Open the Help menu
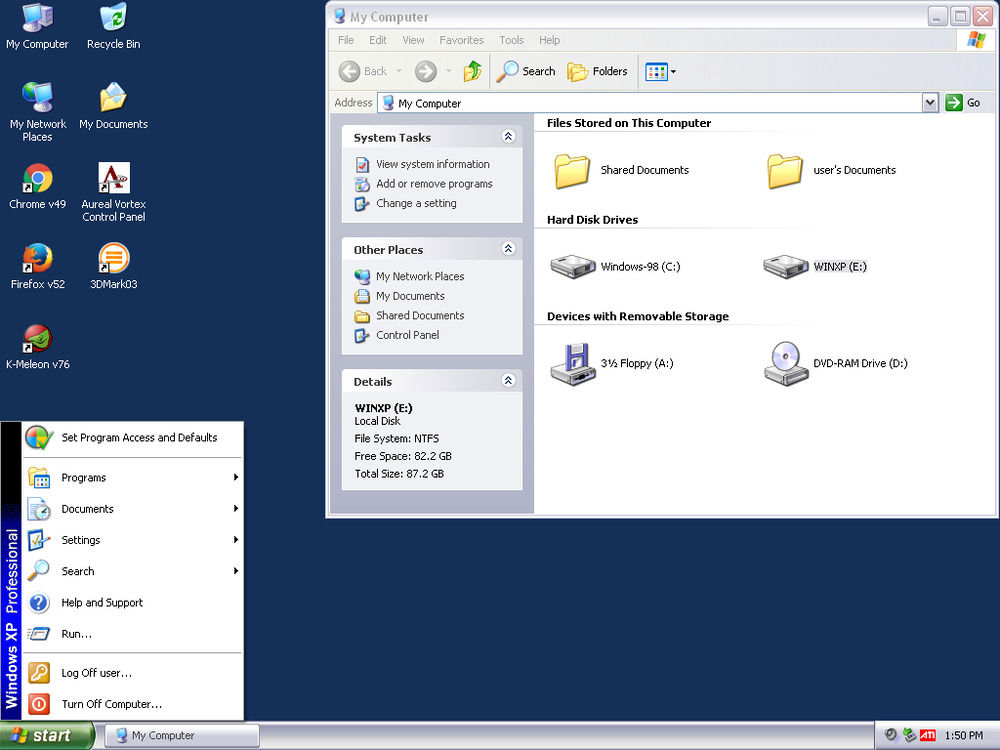1000x750 pixels. pos(549,40)
